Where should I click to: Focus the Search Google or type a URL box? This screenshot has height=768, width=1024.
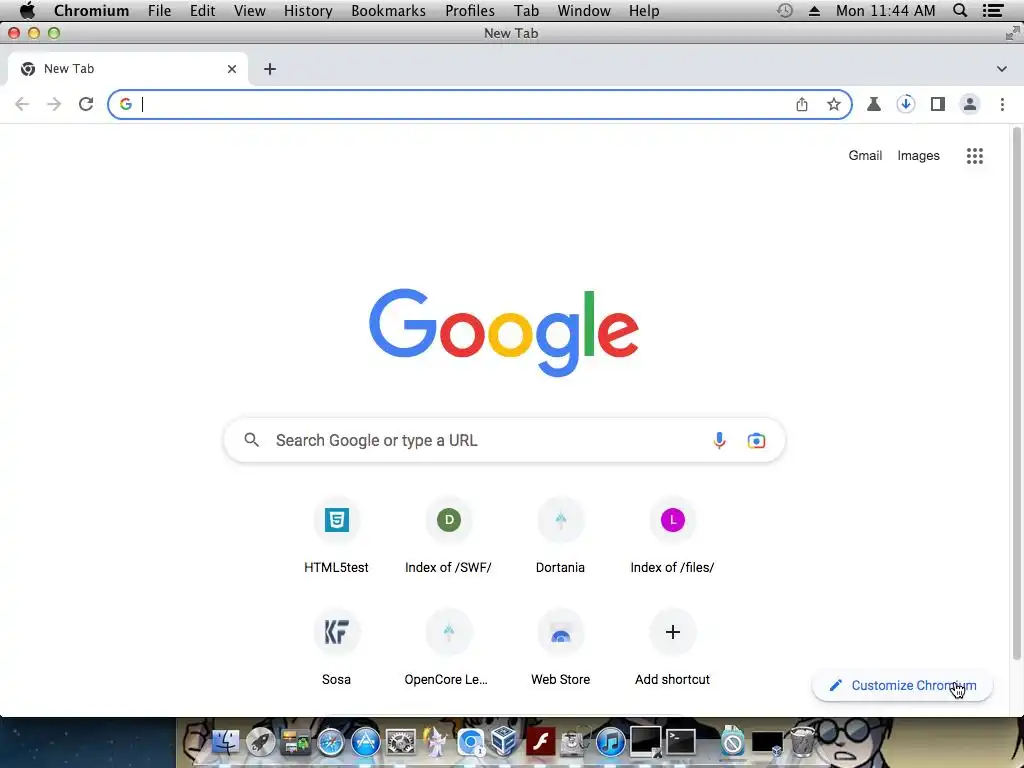(x=504, y=440)
